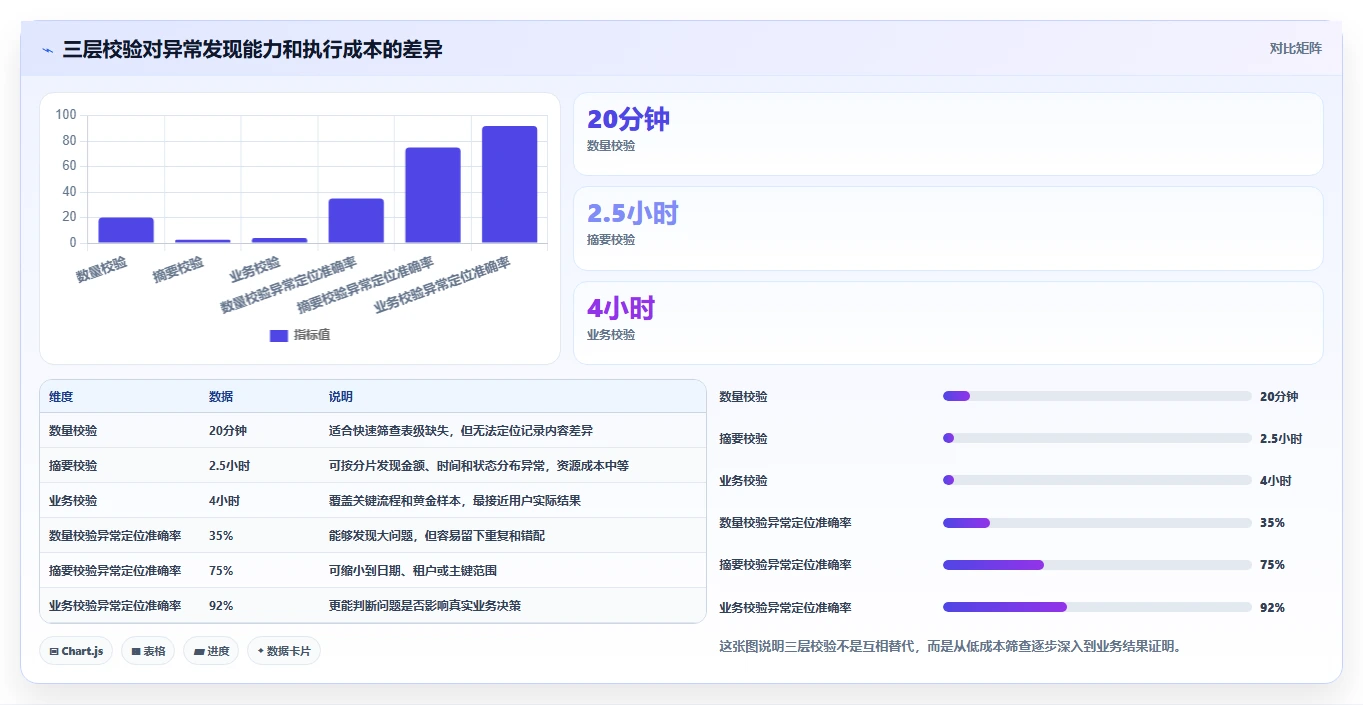Toggle the 指标值 legend swatch in chart
The image size is (1363, 705).
click(x=279, y=335)
